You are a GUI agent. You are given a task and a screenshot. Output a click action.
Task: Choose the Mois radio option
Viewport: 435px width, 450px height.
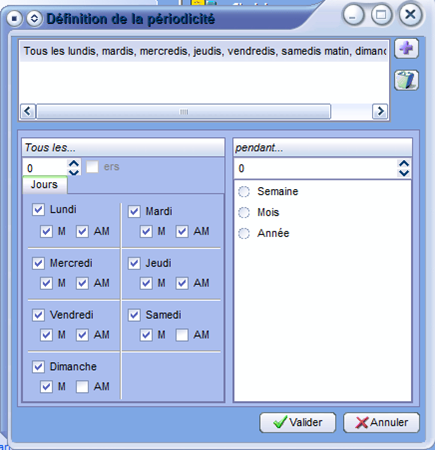tap(244, 212)
